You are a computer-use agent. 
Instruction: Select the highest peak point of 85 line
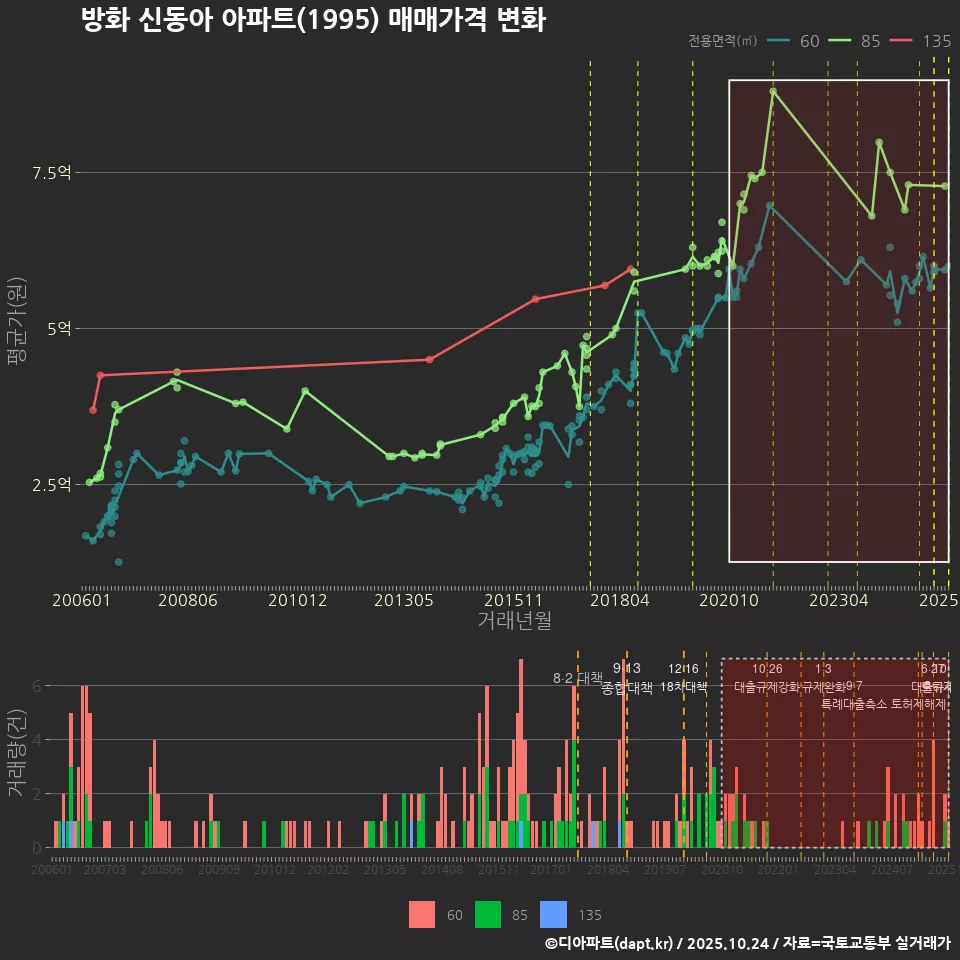(773, 91)
